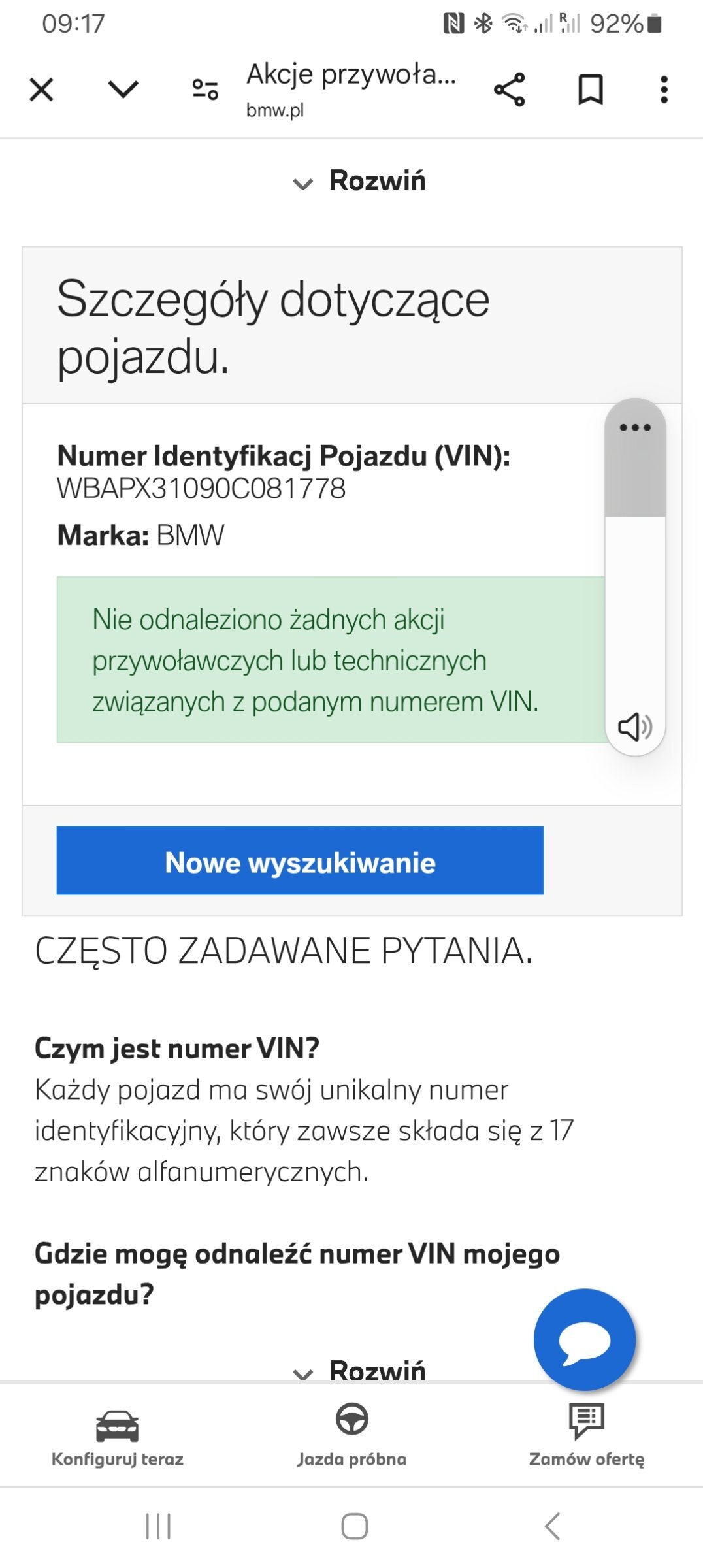Open the blue chat bubble

[585, 1339]
